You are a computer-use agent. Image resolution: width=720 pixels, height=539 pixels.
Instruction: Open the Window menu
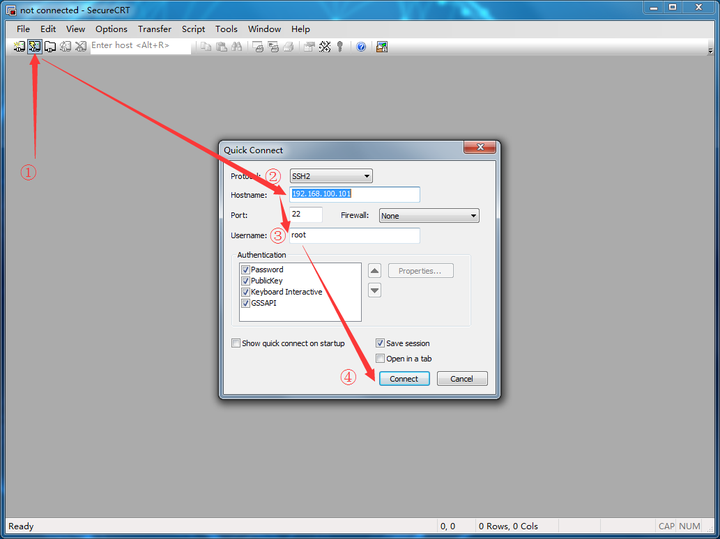264,29
